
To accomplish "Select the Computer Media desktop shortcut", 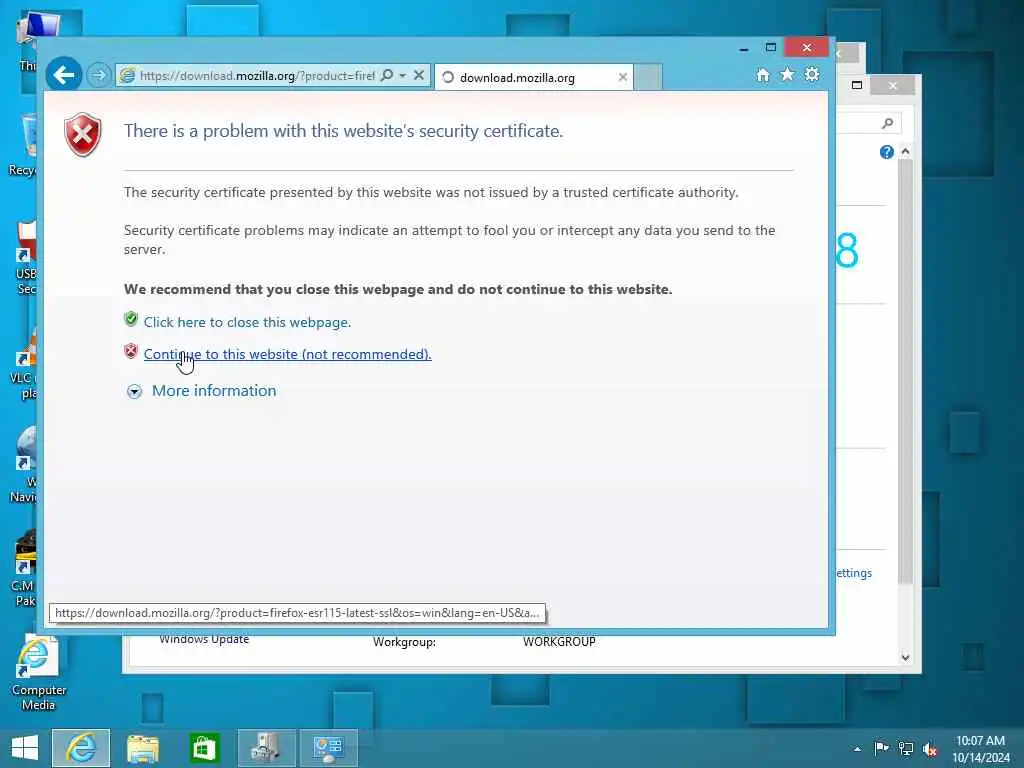I will 38,673.
